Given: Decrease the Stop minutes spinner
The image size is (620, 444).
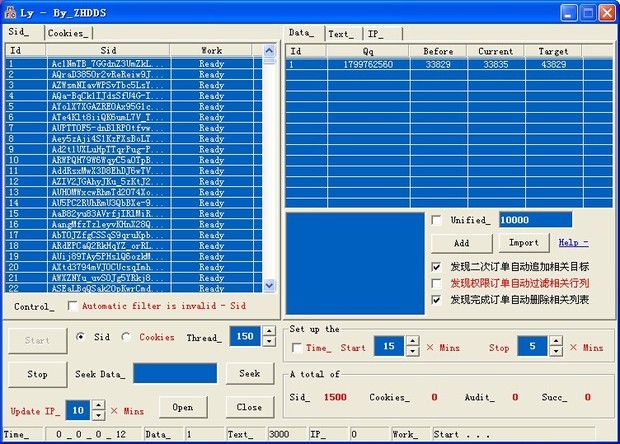Looking at the screenshot, I should pos(557,352).
